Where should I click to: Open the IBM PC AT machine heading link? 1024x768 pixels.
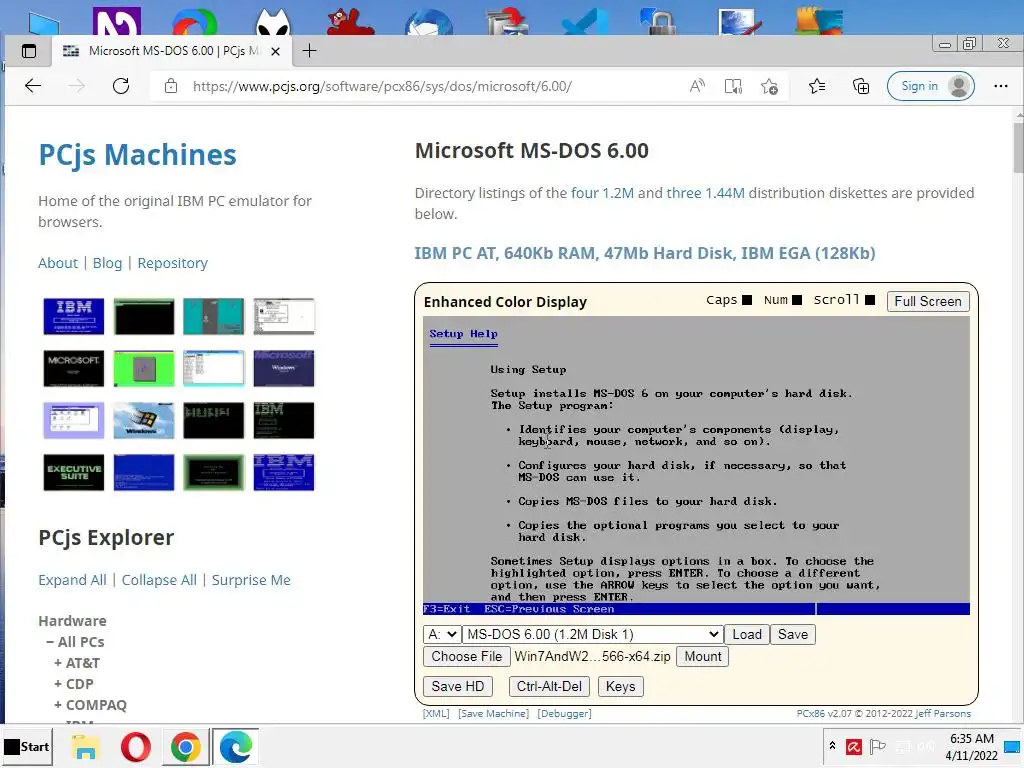(x=645, y=253)
